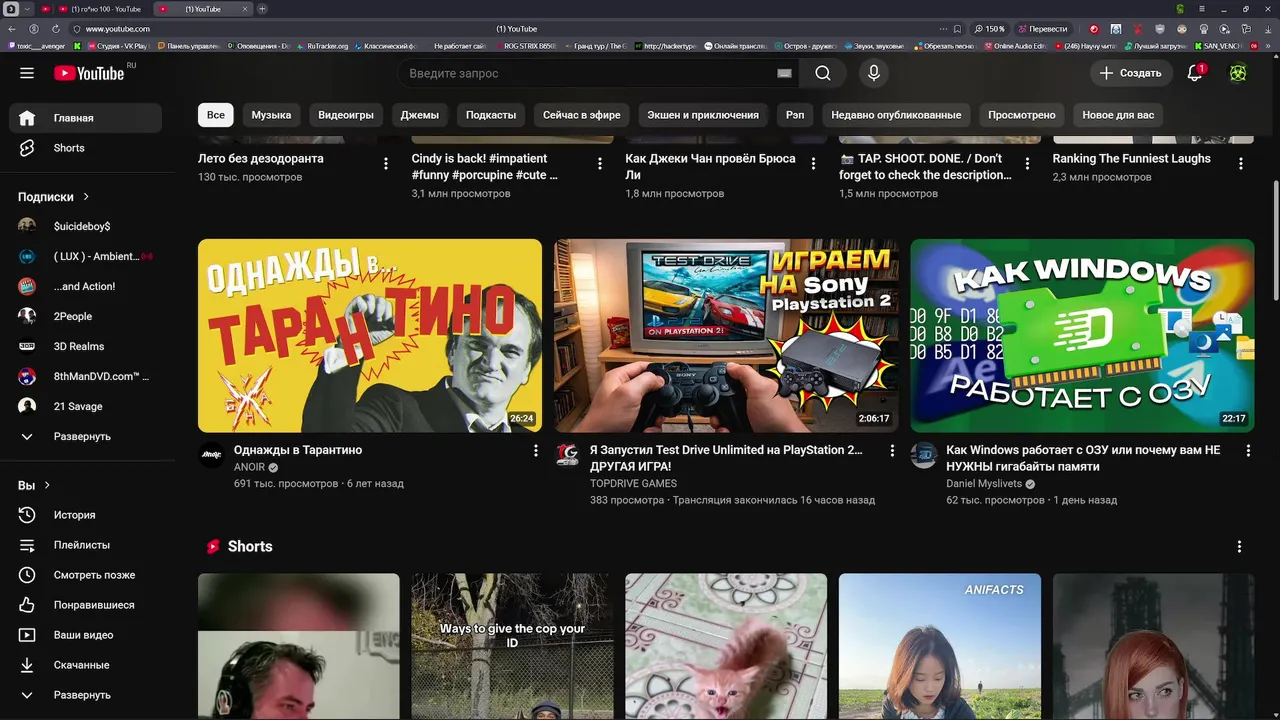Select the Рэп filter chip

pos(795,115)
